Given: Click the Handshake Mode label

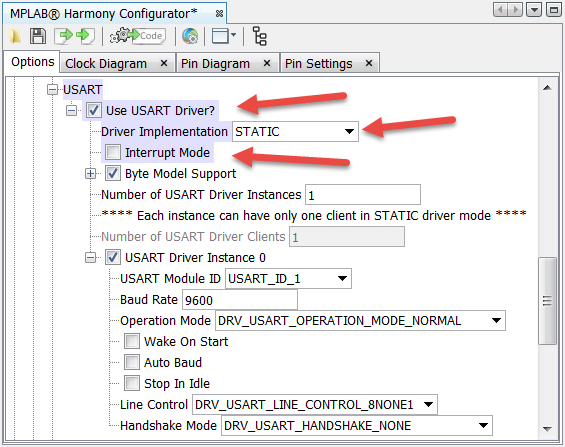Looking at the screenshot, I should point(168,425).
